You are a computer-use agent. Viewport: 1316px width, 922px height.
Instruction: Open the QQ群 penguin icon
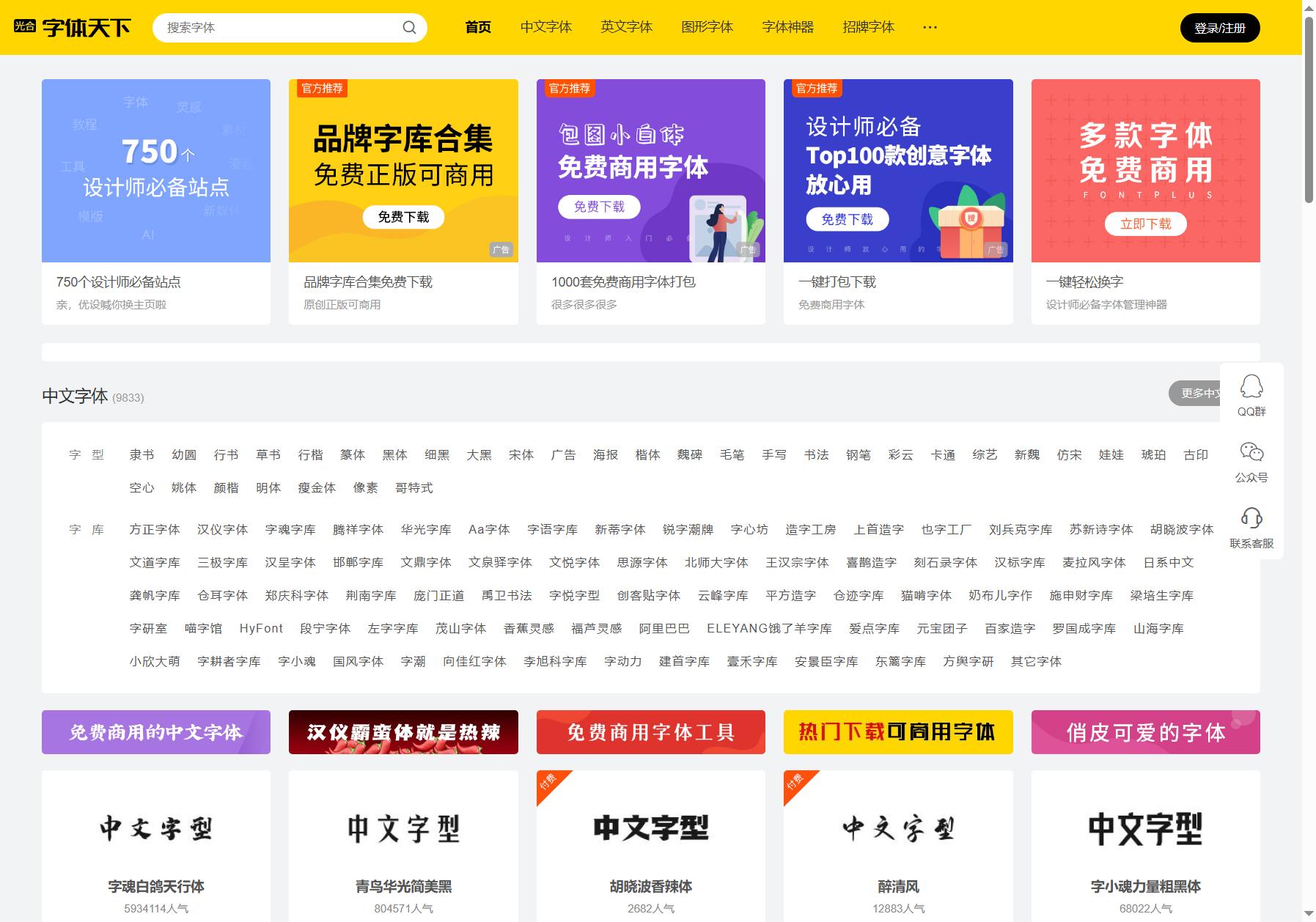click(x=1251, y=386)
